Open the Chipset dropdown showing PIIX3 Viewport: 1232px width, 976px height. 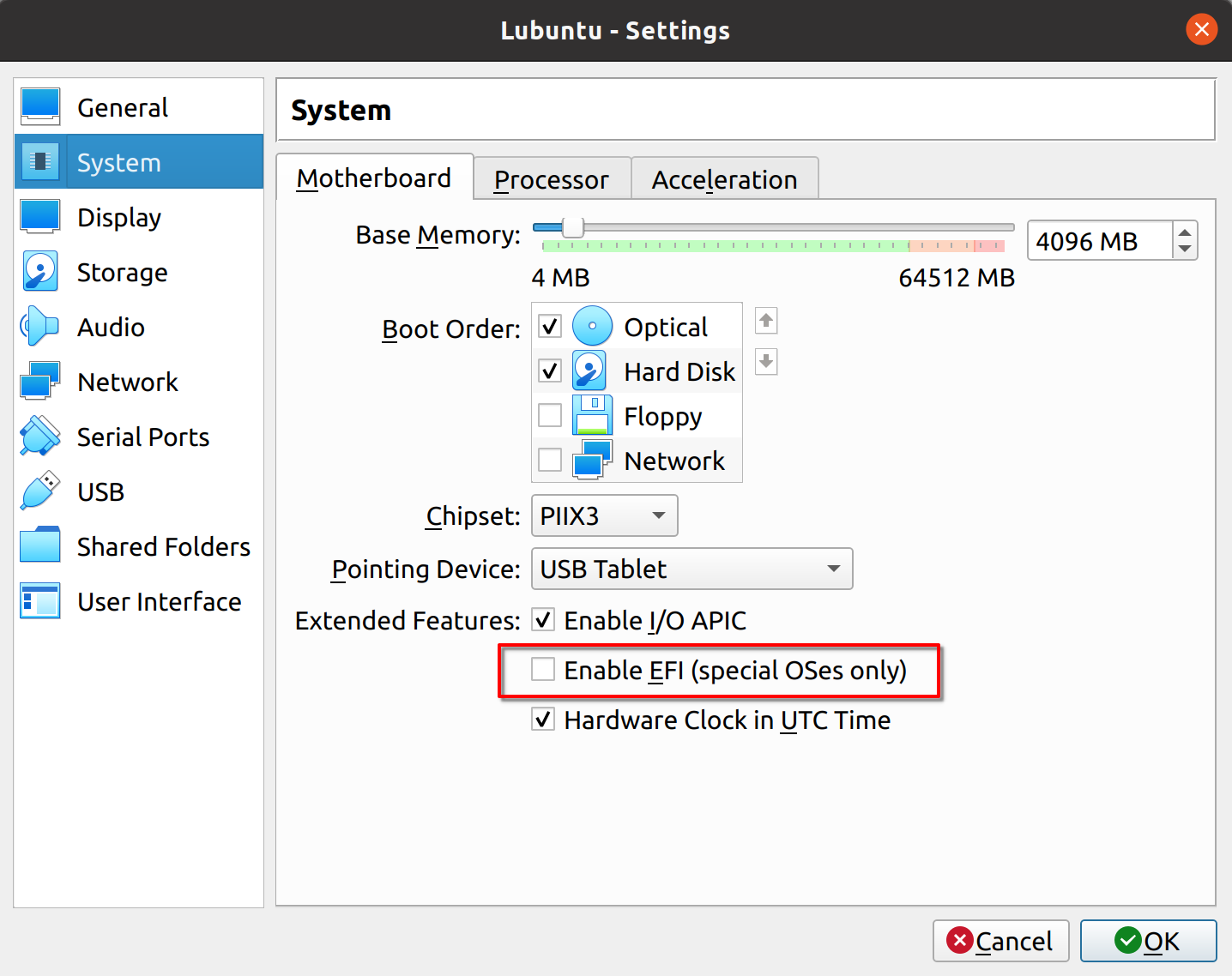point(604,515)
